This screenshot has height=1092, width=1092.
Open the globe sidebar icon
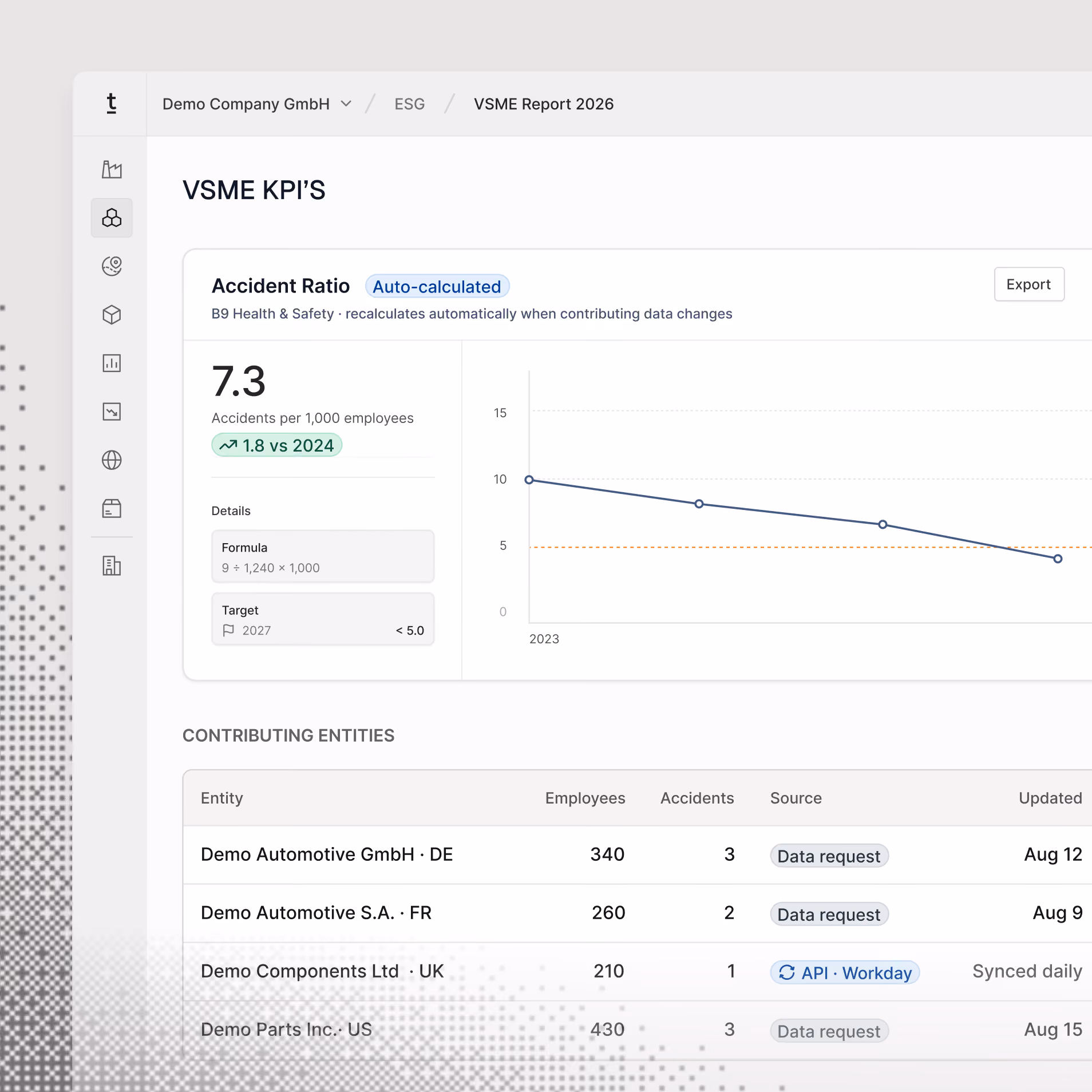[x=112, y=460]
